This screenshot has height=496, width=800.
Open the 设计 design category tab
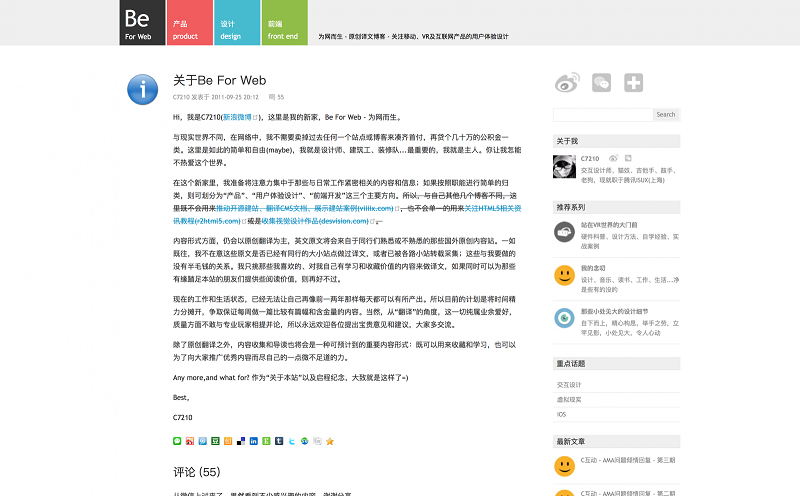(237, 22)
